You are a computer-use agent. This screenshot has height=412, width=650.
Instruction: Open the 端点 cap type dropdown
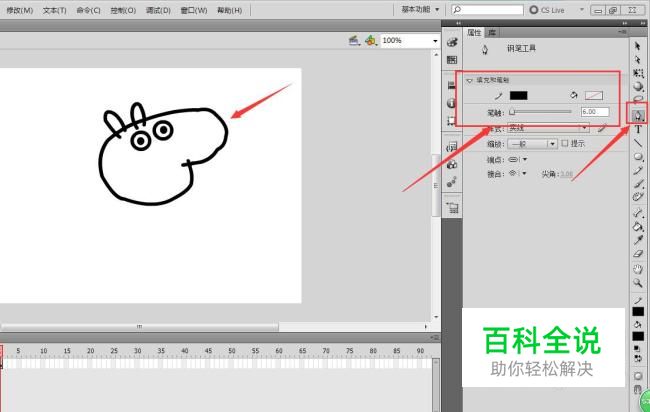pyautogui.click(x=518, y=160)
